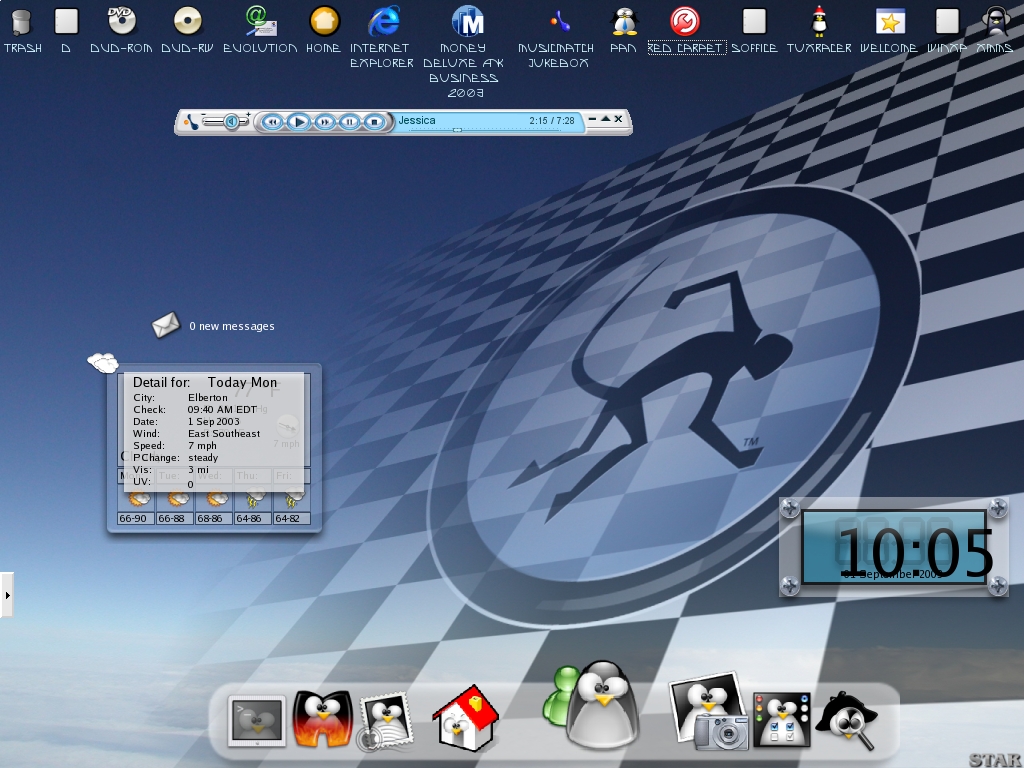Click the 0 new messages text
Viewport: 1024px width, 768px height.
pyautogui.click(x=232, y=326)
